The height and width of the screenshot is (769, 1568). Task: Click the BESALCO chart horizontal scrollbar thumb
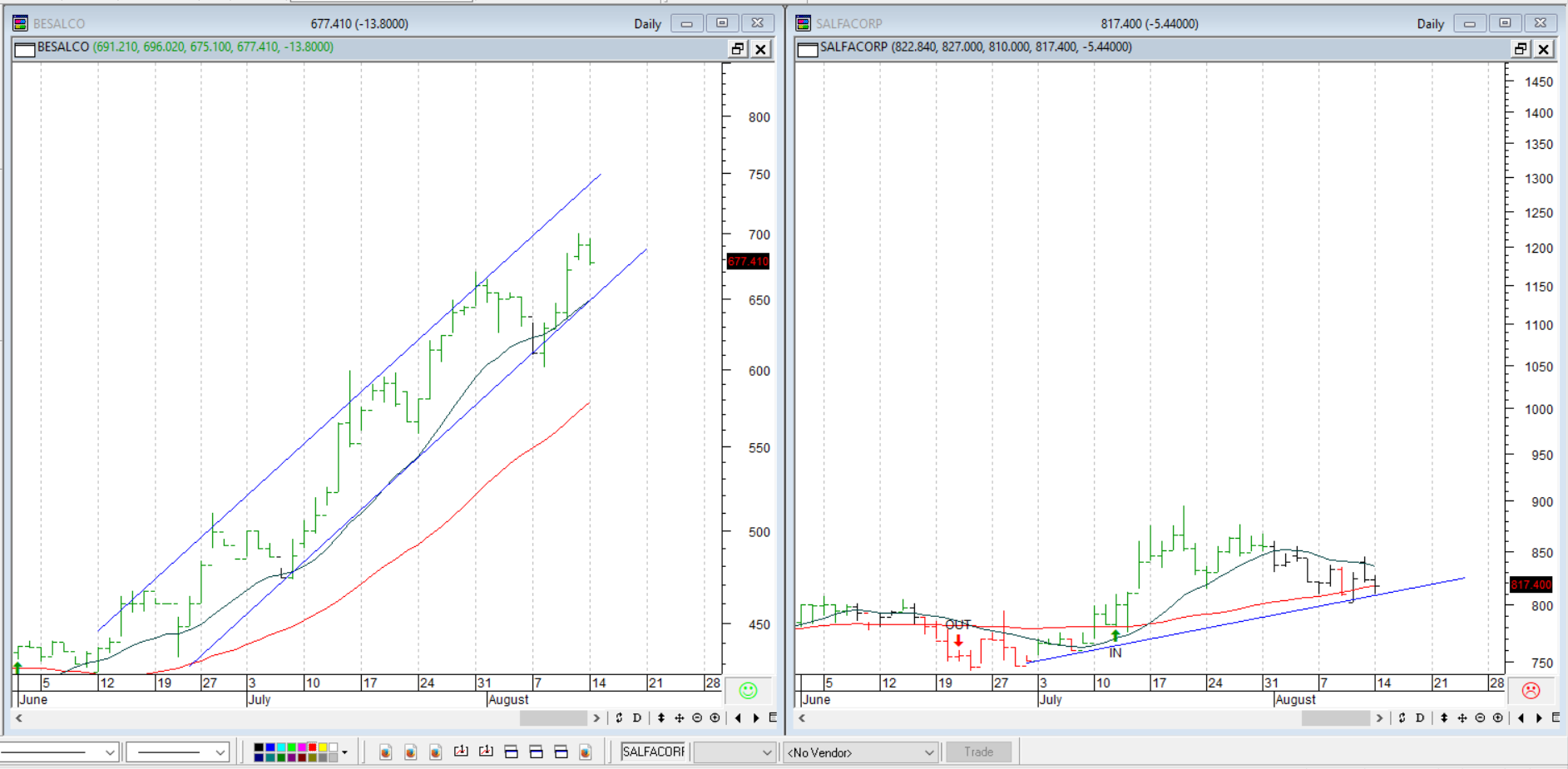click(x=553, y=718)
